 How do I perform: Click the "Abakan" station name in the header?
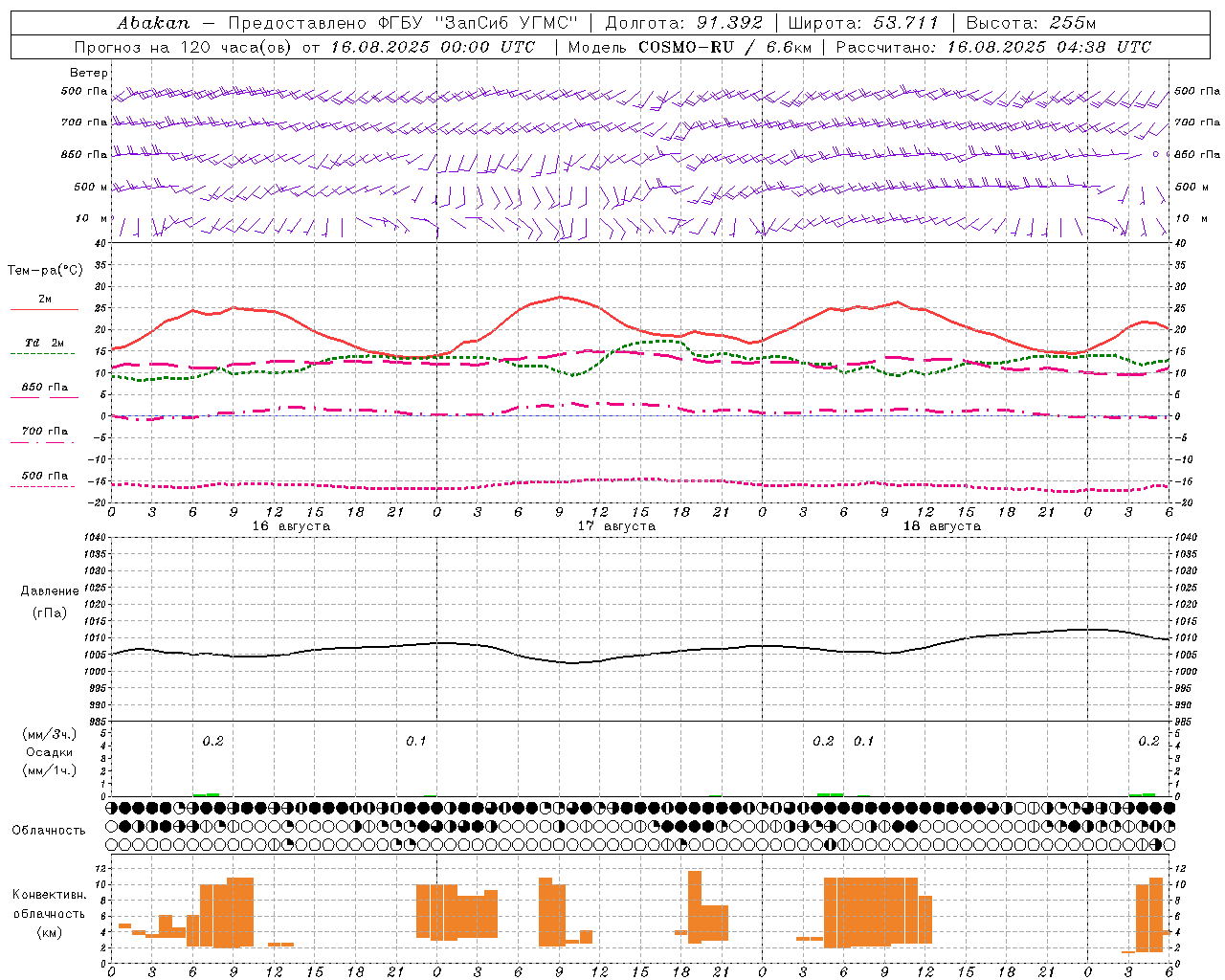[153, 23]
